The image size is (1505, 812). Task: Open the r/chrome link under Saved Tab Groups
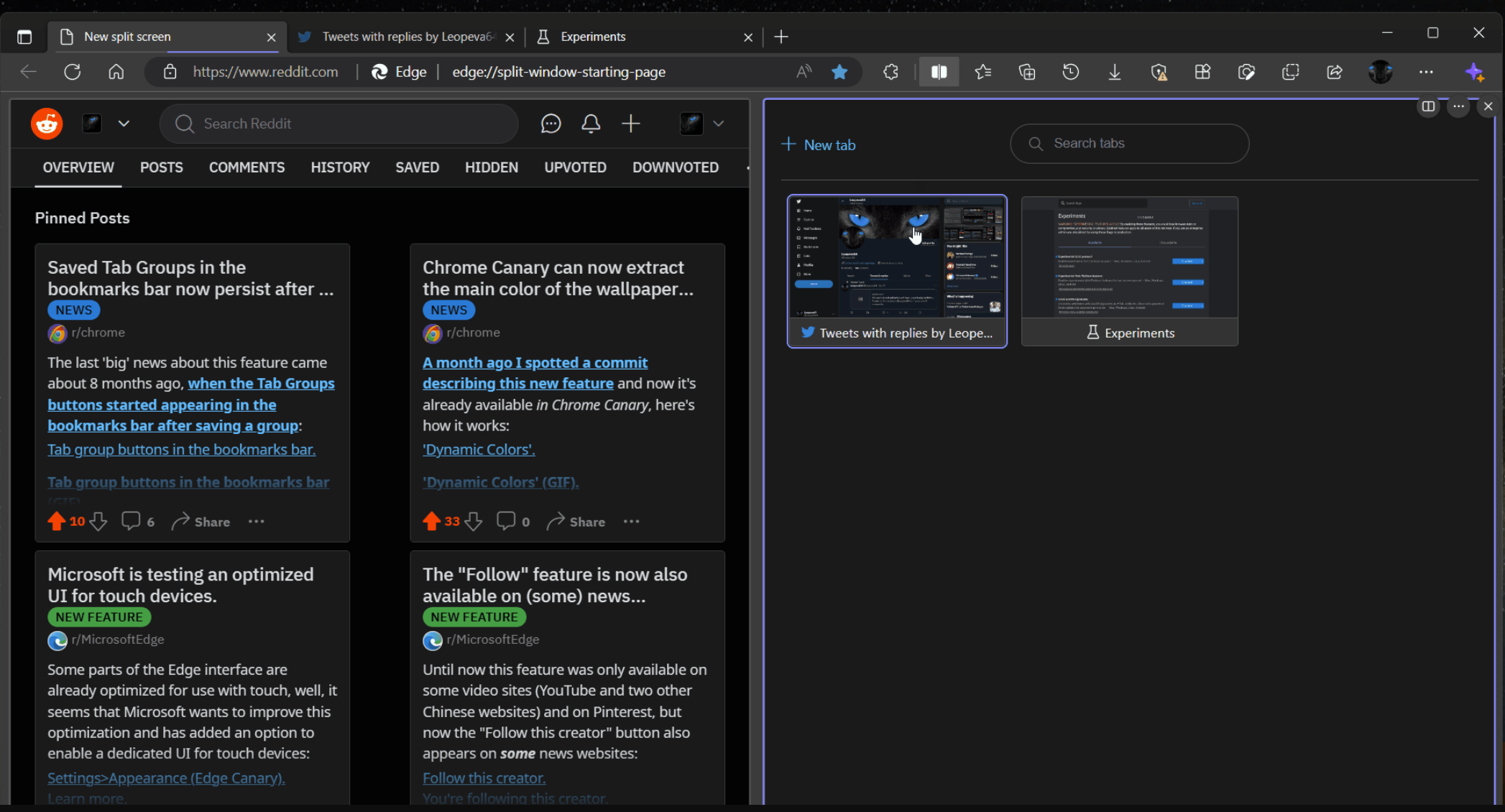tap(98, 333)
